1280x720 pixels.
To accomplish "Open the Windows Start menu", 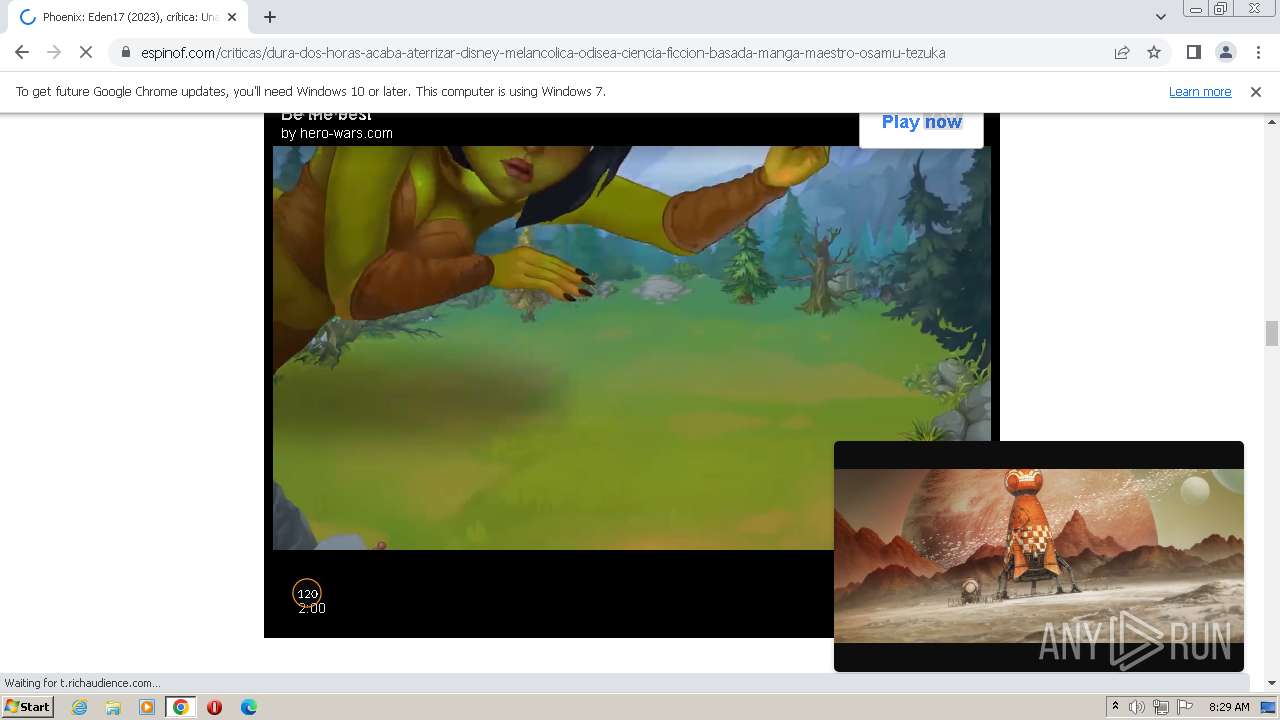I will 28,706.
